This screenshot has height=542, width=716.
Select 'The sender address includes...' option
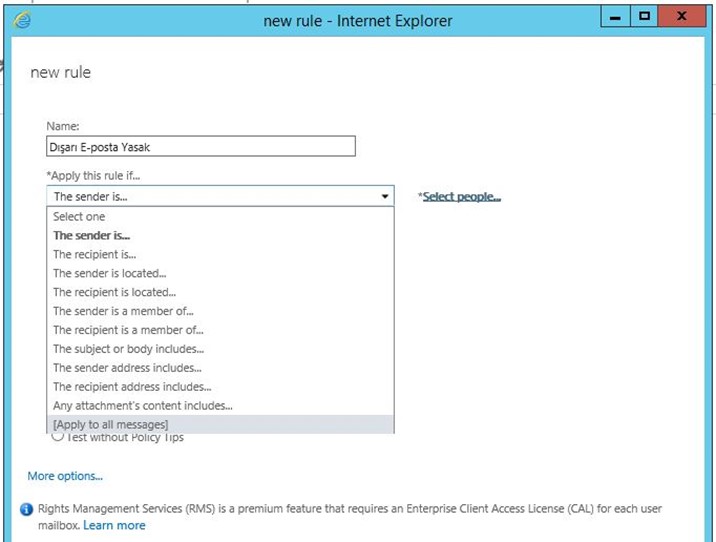(x=220, y=368)
